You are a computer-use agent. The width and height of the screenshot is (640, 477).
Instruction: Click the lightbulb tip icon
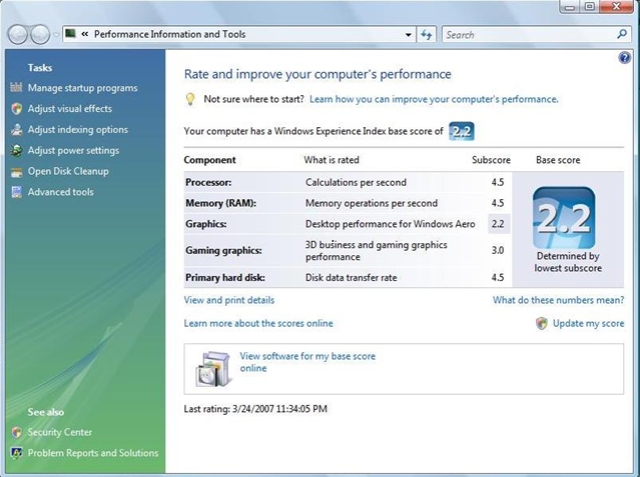pos(190,99)
